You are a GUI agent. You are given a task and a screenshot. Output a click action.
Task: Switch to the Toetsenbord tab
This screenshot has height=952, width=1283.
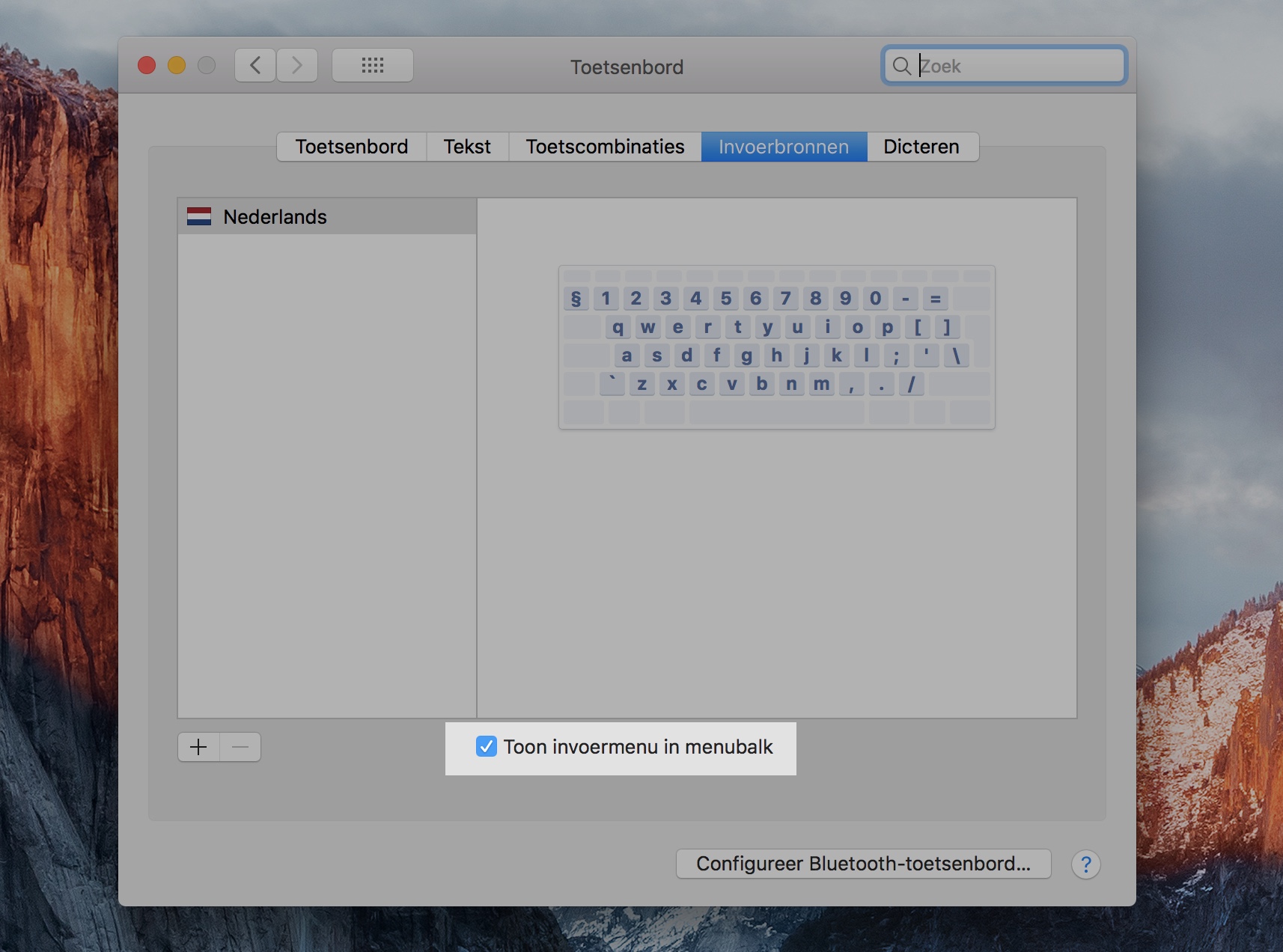352,147
